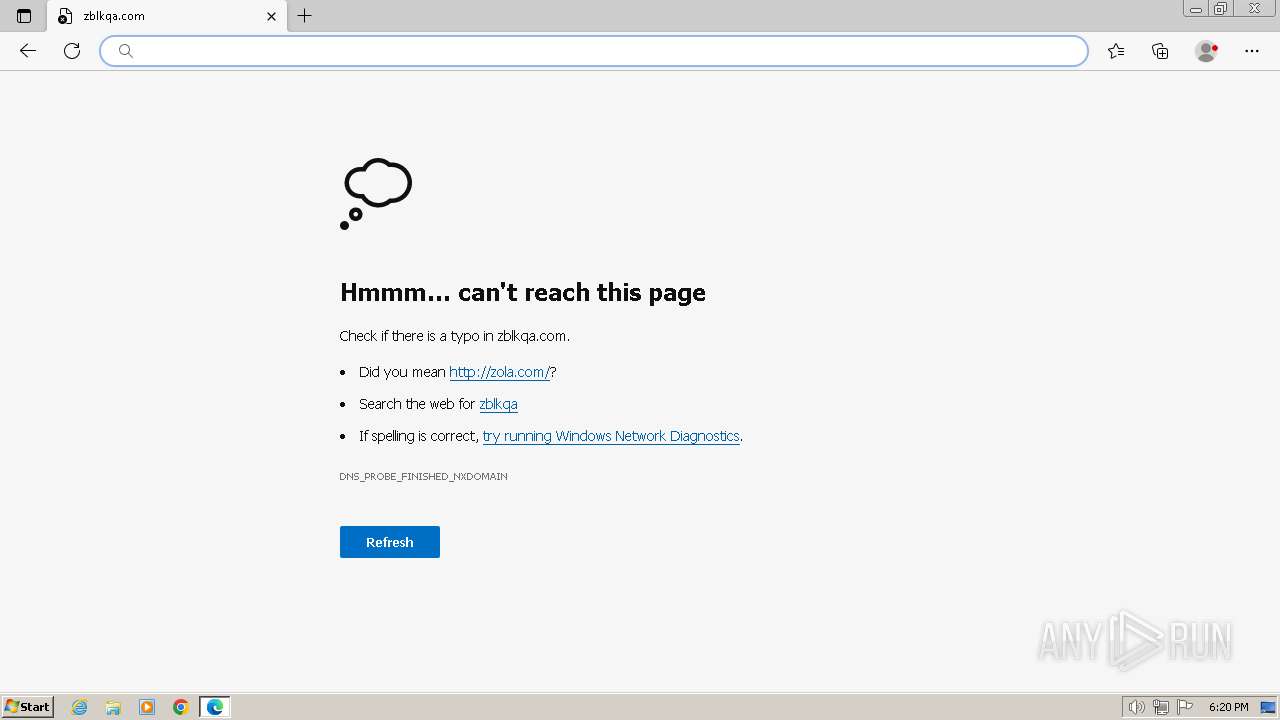Open File Explorer folder taskbar icon

click(x=113, y=707)
